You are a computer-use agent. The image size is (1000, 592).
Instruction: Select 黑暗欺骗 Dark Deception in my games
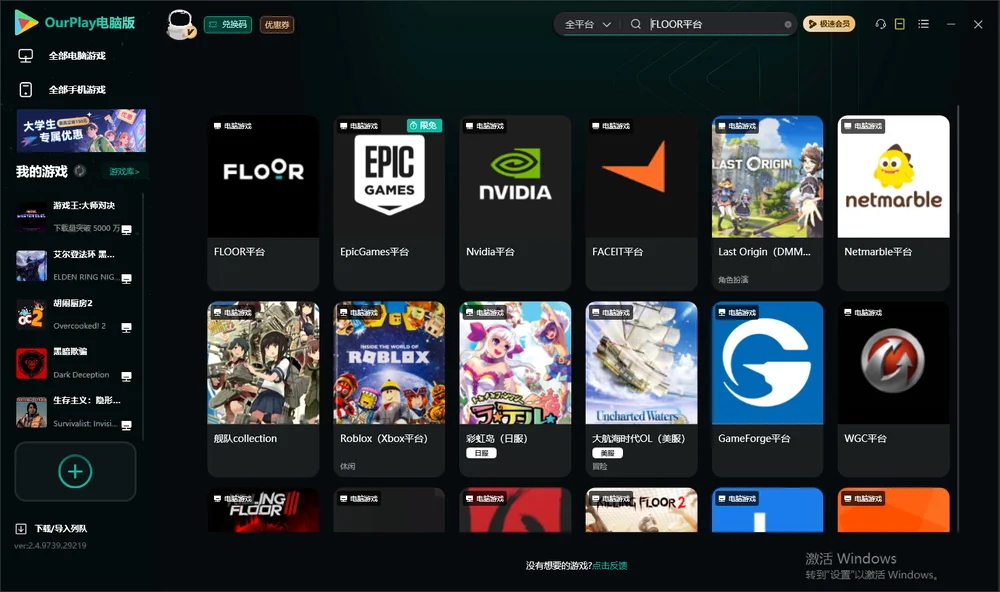click(75, 363)
